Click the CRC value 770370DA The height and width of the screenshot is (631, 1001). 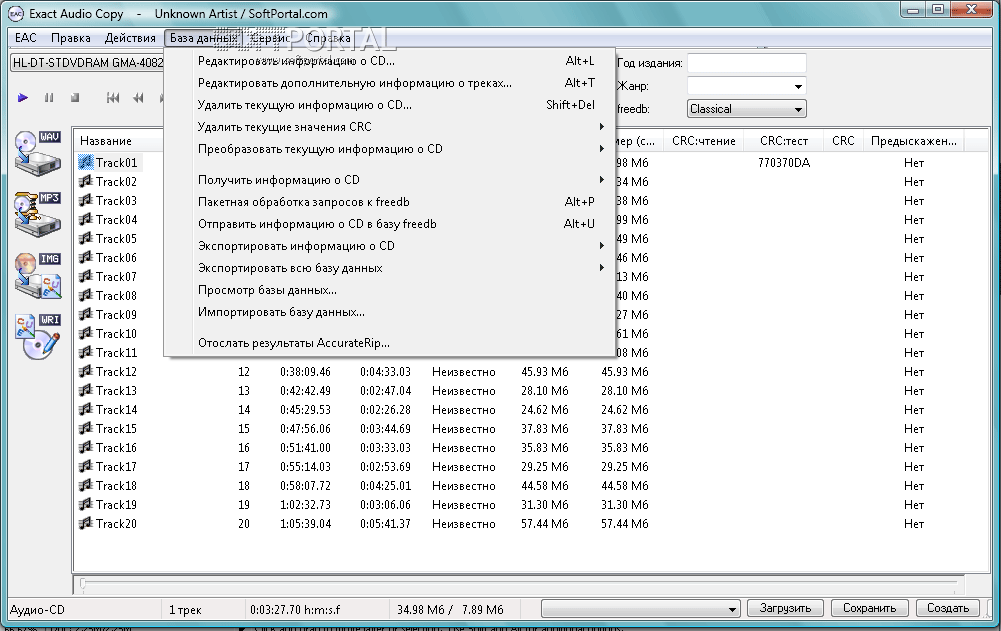[784, 163]
